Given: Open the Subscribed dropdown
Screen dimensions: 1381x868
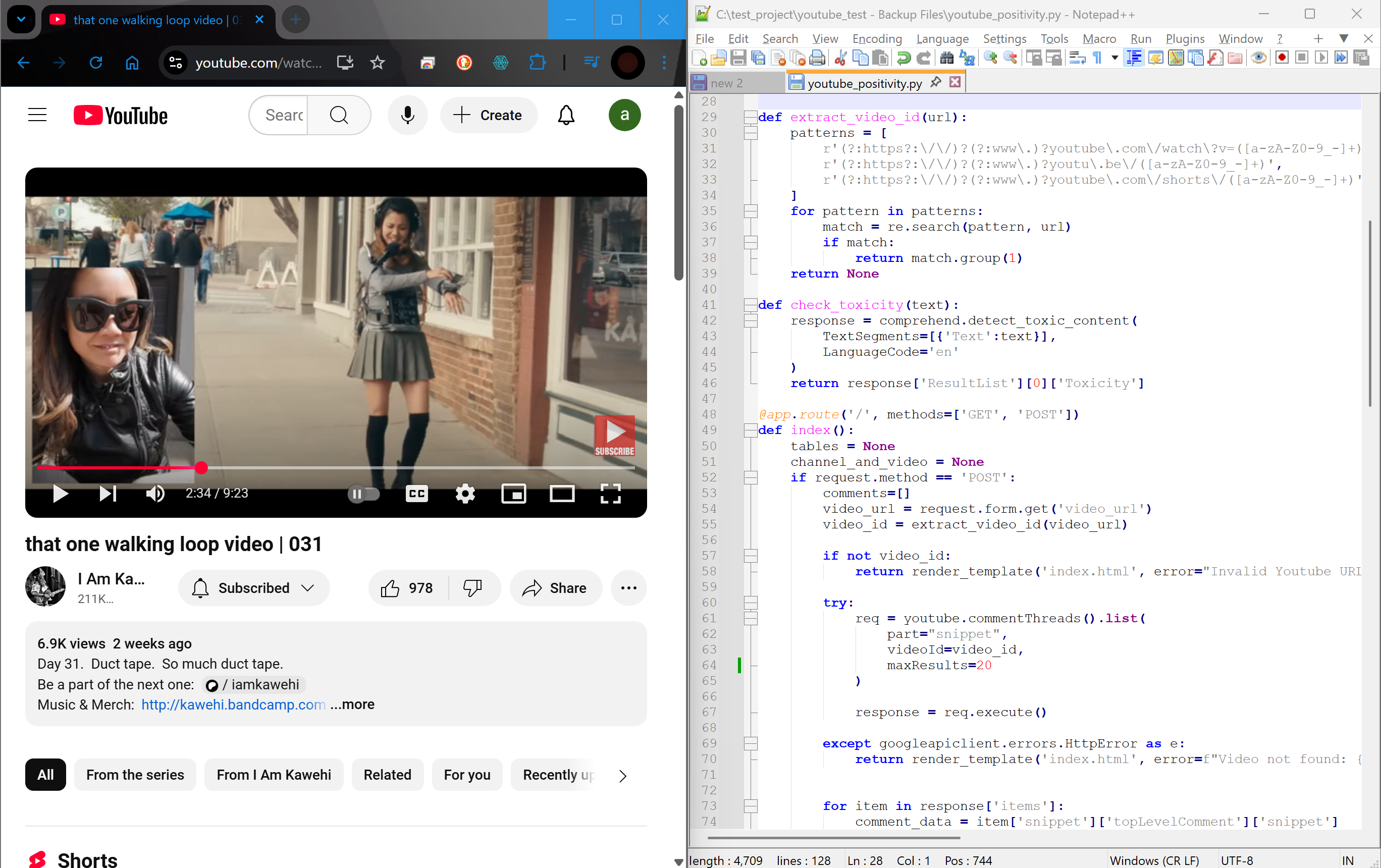Looking at the screenshot, I should (254, 587).
